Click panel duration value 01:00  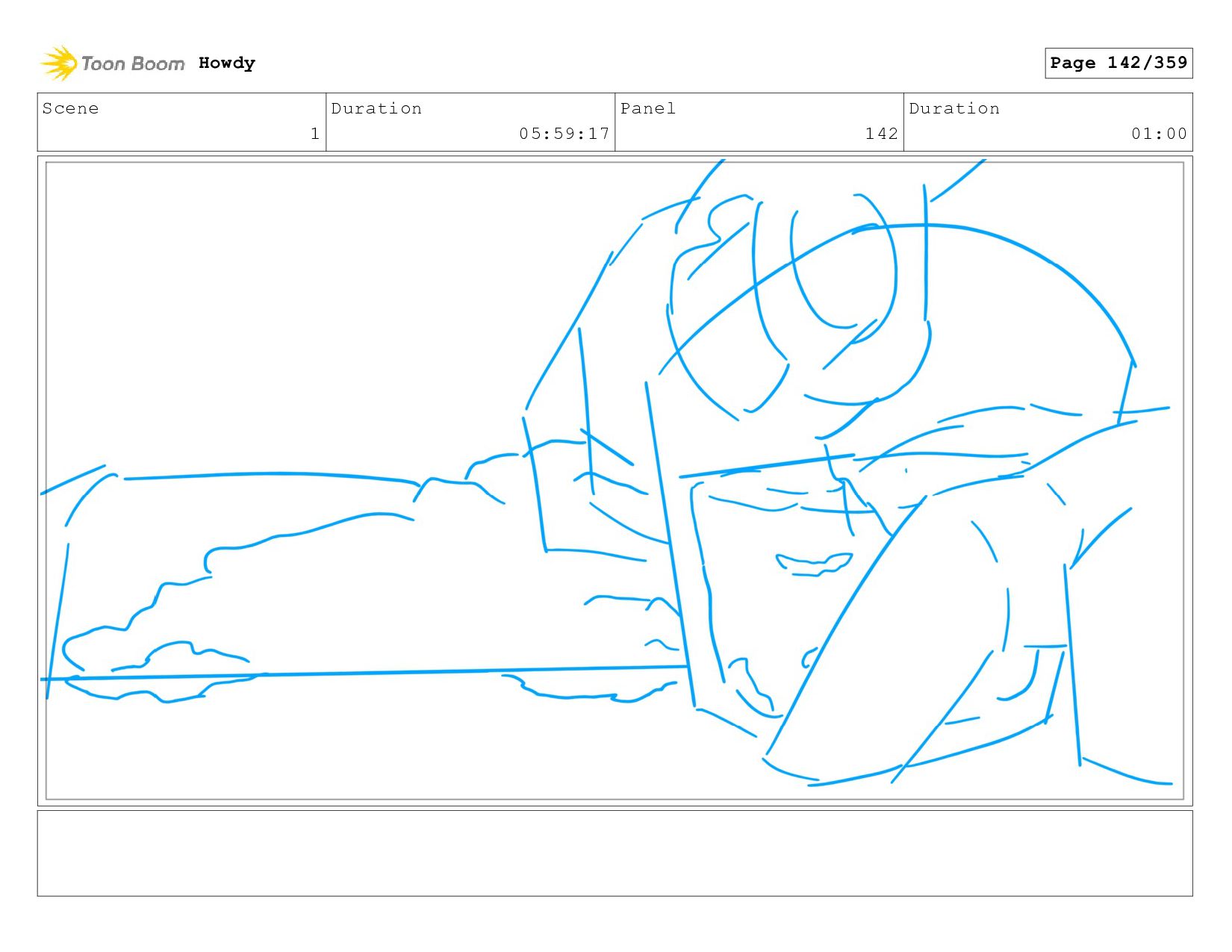(1159, 134)
